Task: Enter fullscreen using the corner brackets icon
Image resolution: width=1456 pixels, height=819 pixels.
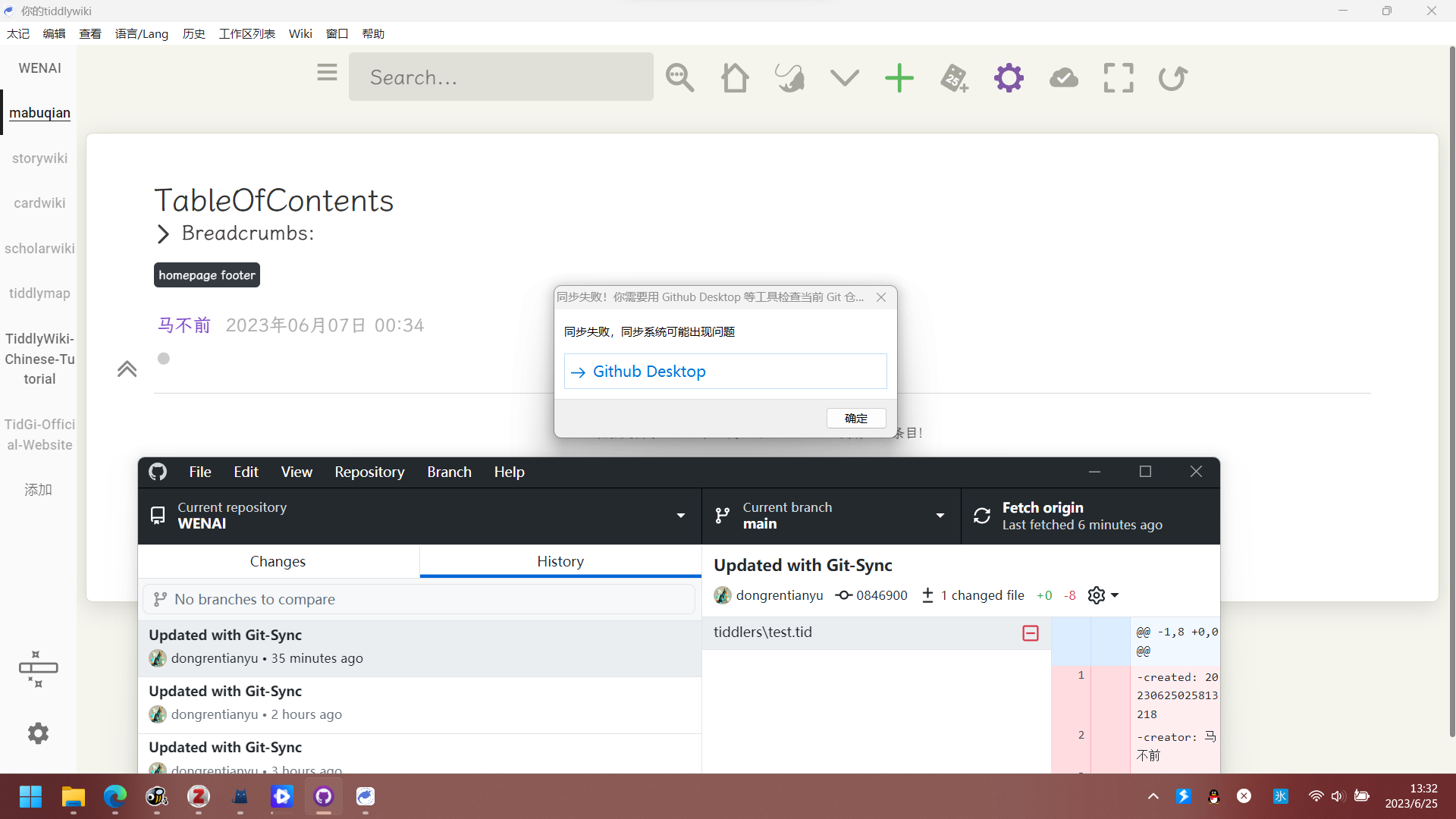Action: pyautogui.click(x=1118, y=77)
